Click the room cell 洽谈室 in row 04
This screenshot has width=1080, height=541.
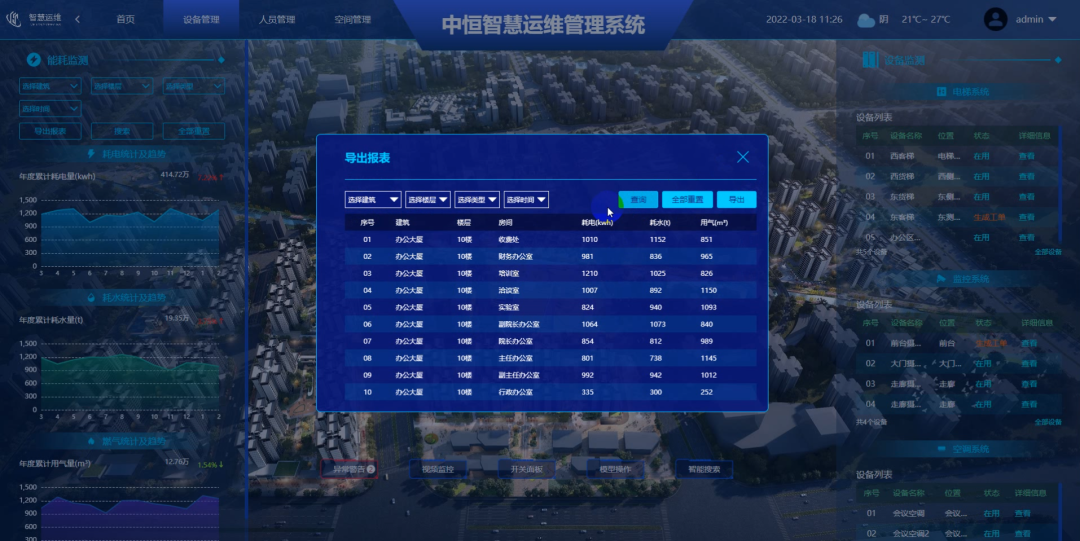[x=509, y=291]
